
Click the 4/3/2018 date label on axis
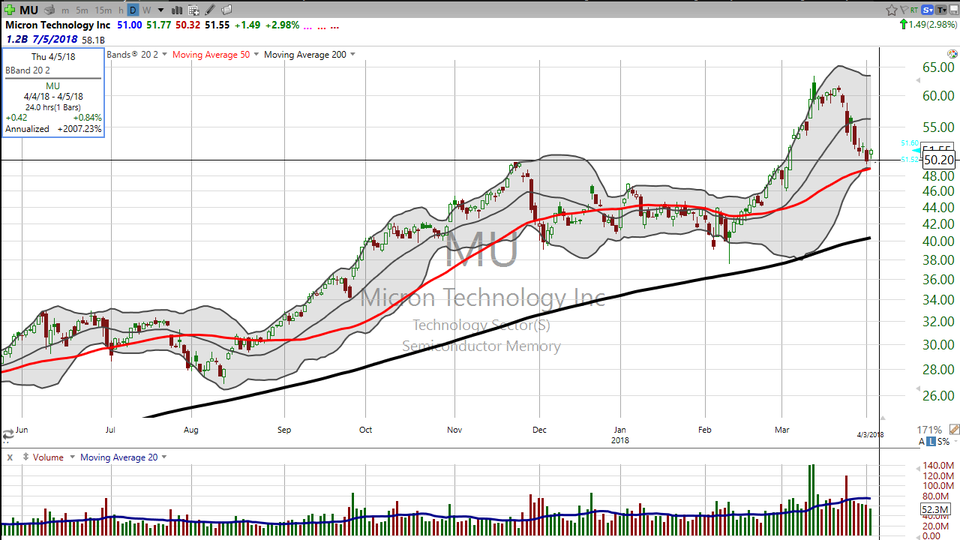(870, 435)
